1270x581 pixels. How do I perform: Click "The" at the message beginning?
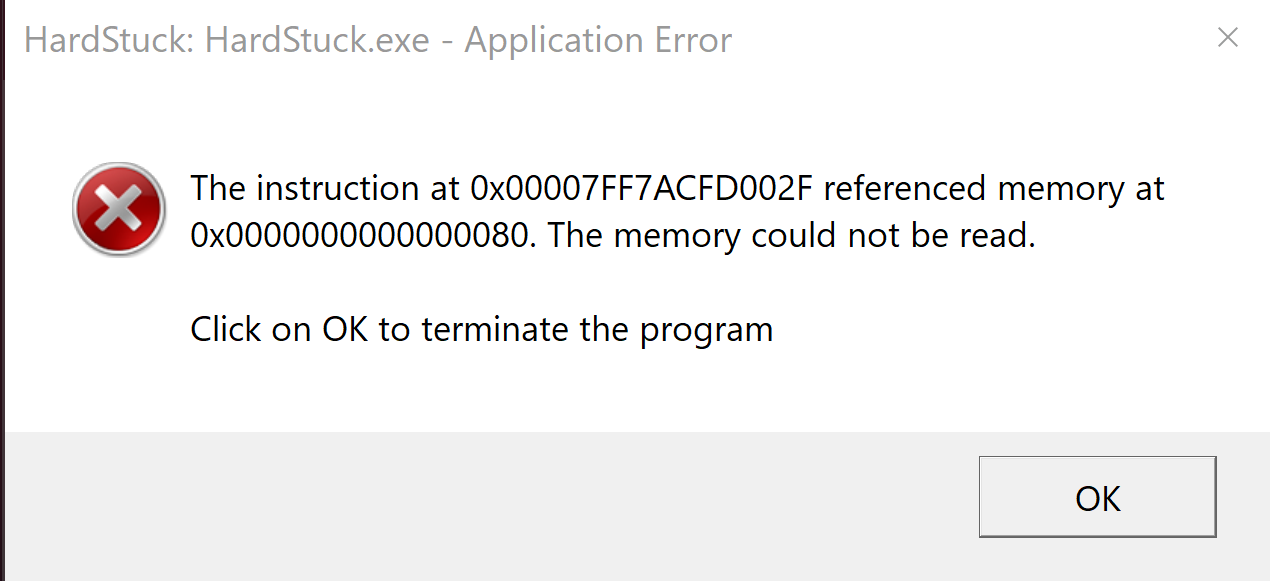pyautogui.click(x=217, y=188)
